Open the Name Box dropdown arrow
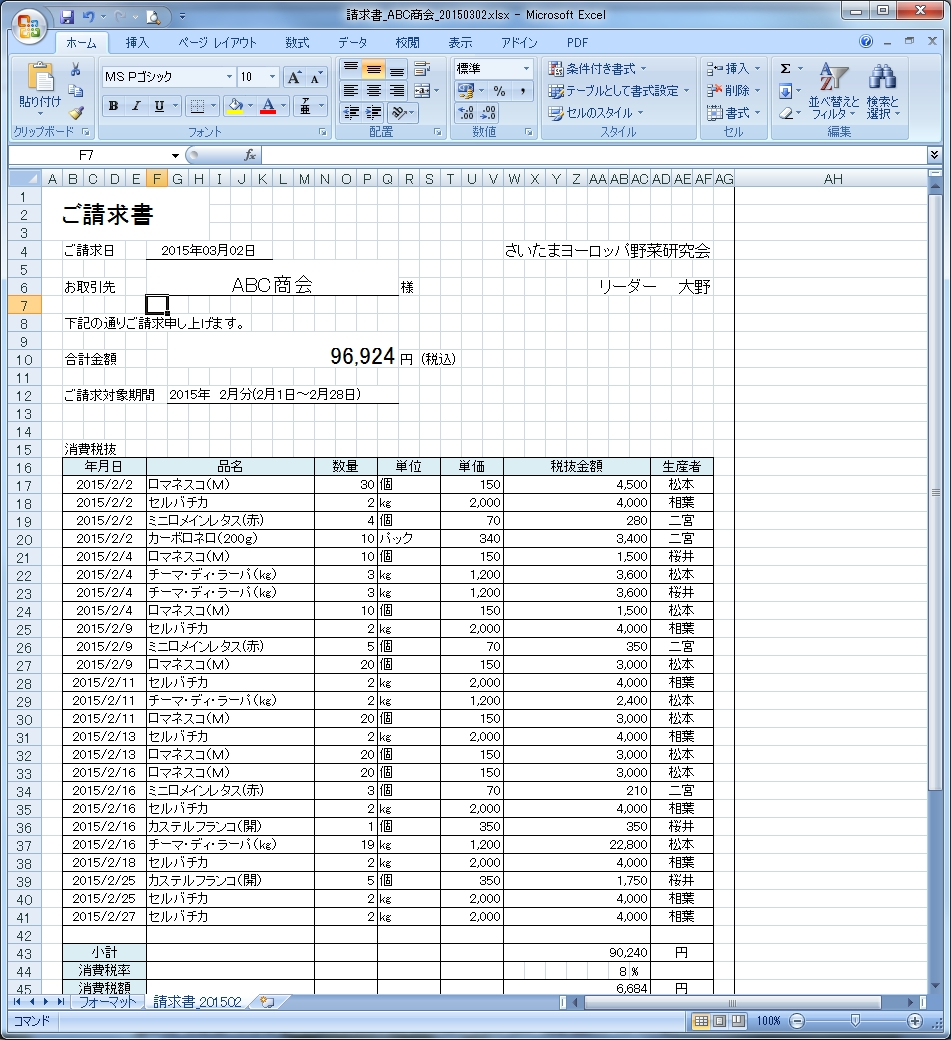 click(x=175, y=155)
